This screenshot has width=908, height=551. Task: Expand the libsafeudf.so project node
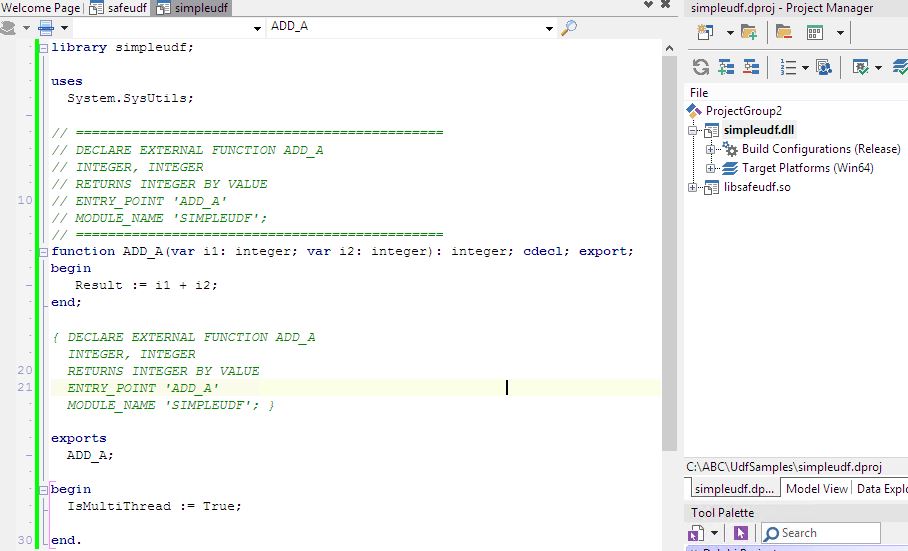click(x=691, y=187)
